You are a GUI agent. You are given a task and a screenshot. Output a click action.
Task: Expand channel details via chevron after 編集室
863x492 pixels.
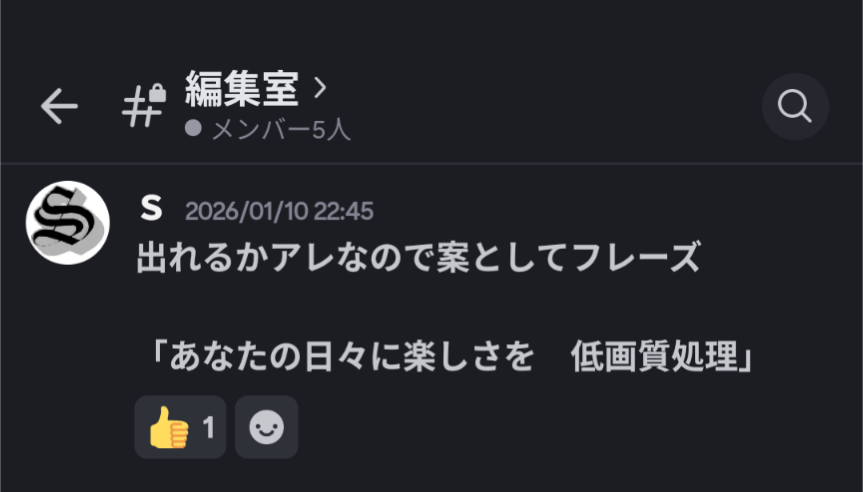320,88
